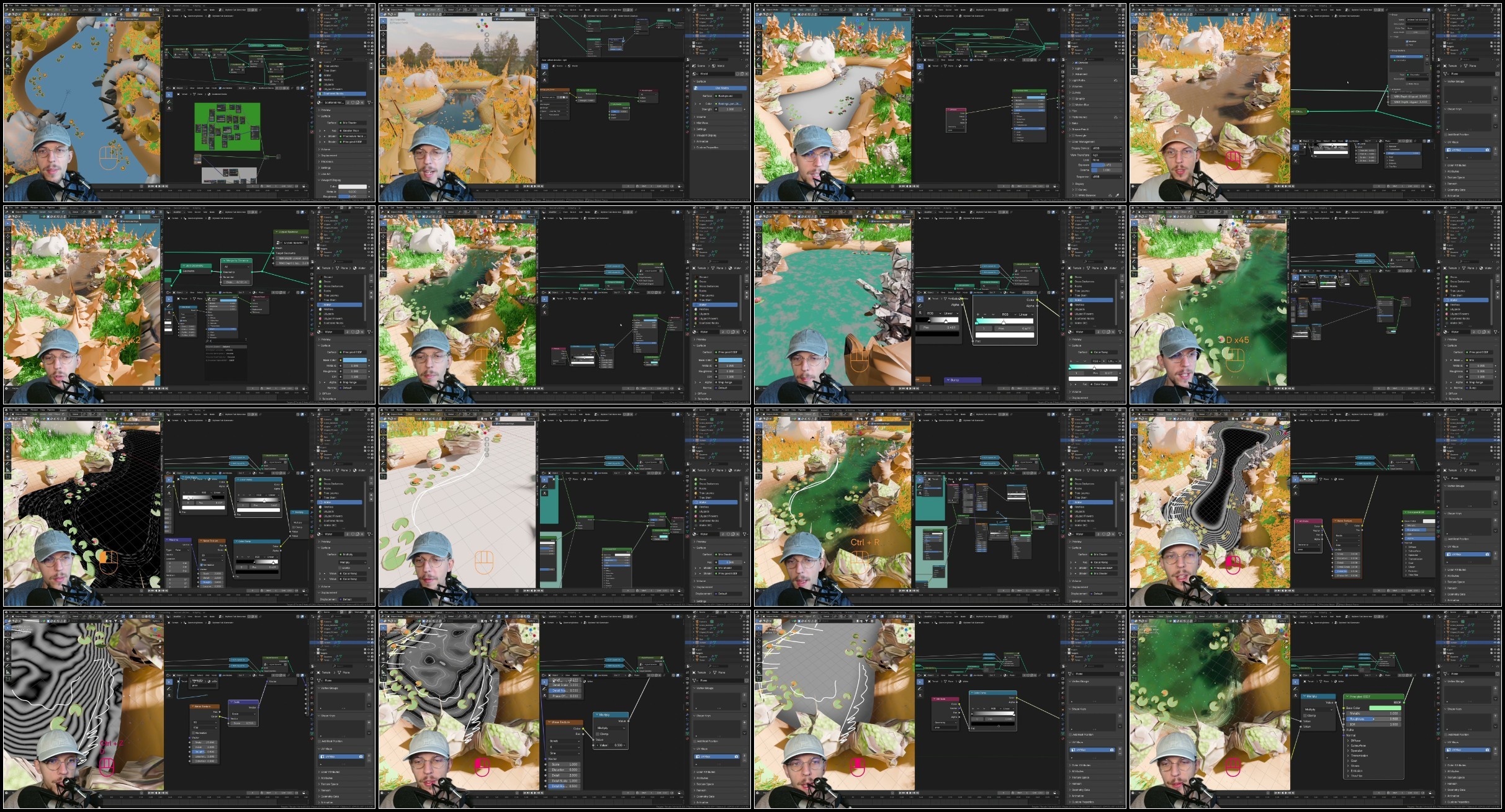Open Pipeline menu above the blue river viewport
The height and width of the screenshot is (812, 1505).
pyautogui.click(x=51, y=6)
